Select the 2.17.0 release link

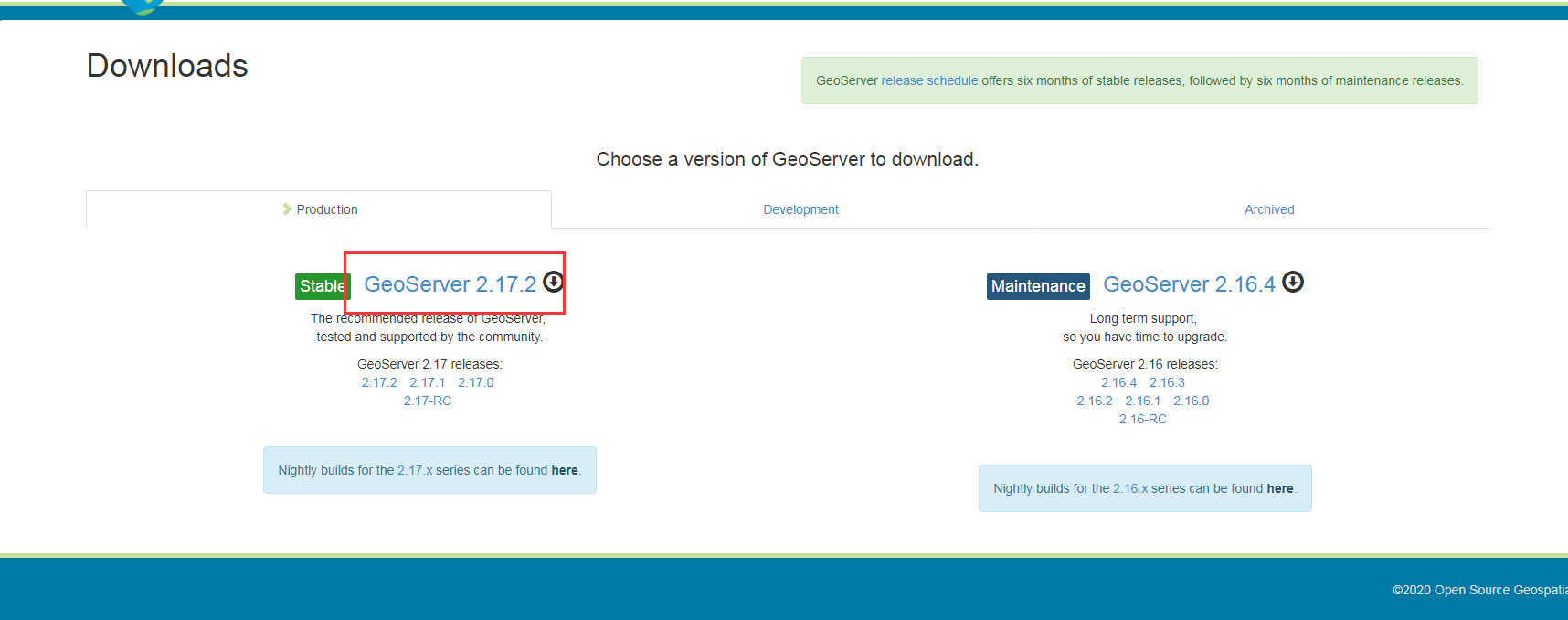[476, 382]
